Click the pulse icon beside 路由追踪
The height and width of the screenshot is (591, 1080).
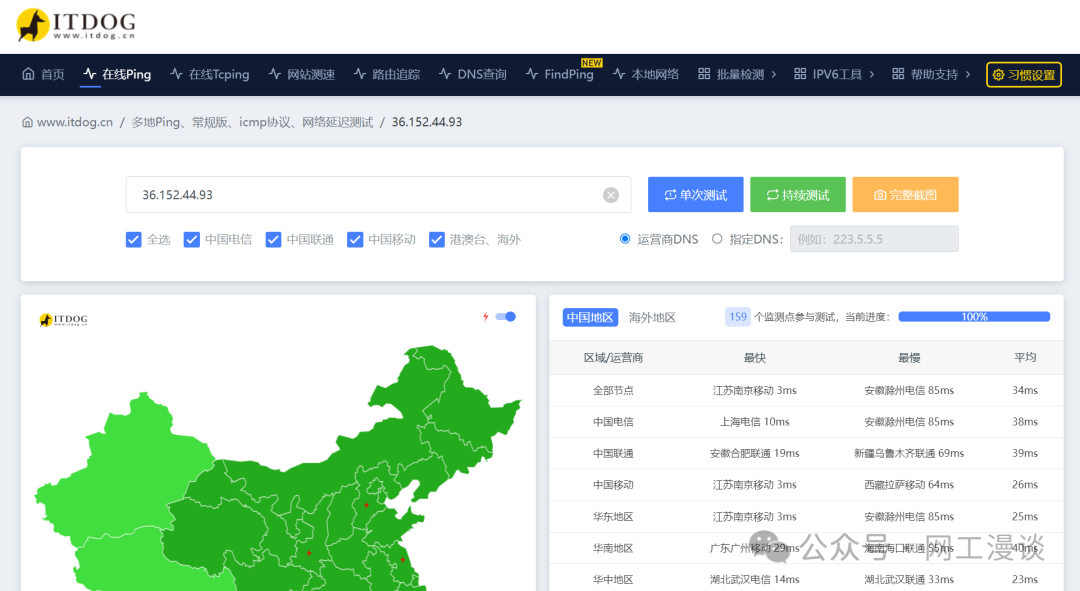click(x=360, y=74)
